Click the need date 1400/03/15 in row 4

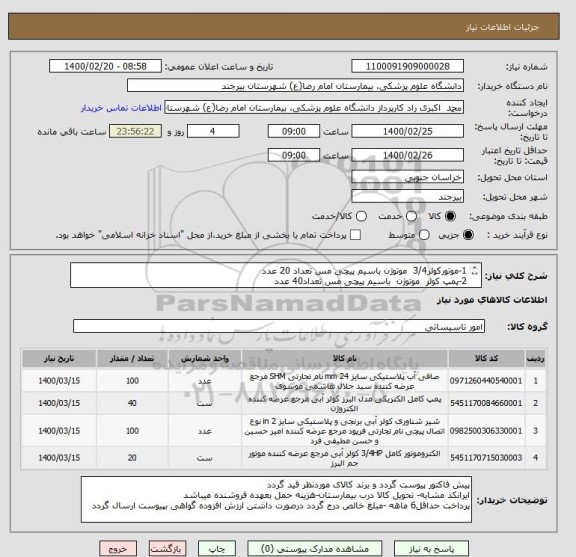pos(59,458)
